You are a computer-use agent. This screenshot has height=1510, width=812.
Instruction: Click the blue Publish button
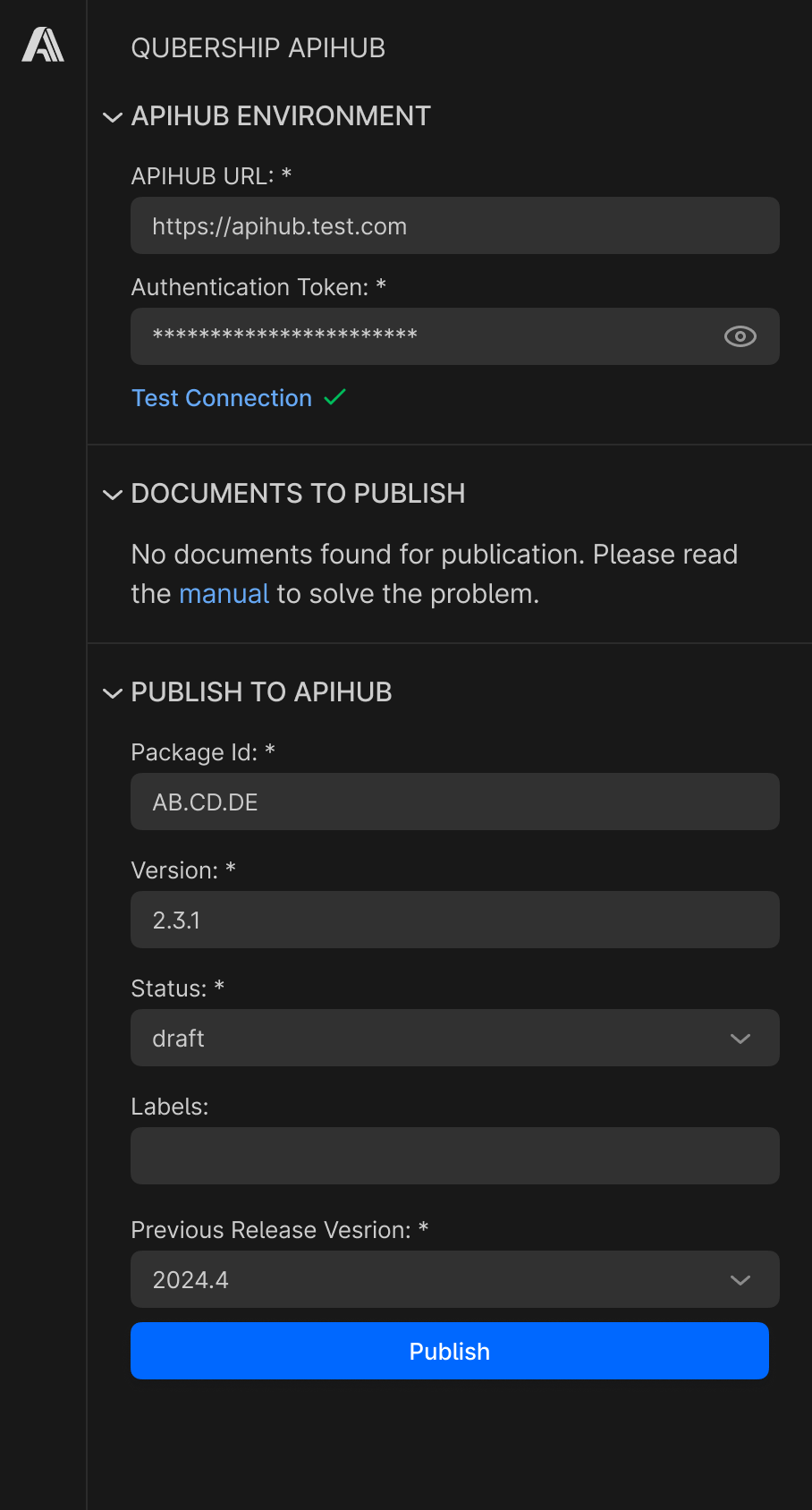[450, 1351]
